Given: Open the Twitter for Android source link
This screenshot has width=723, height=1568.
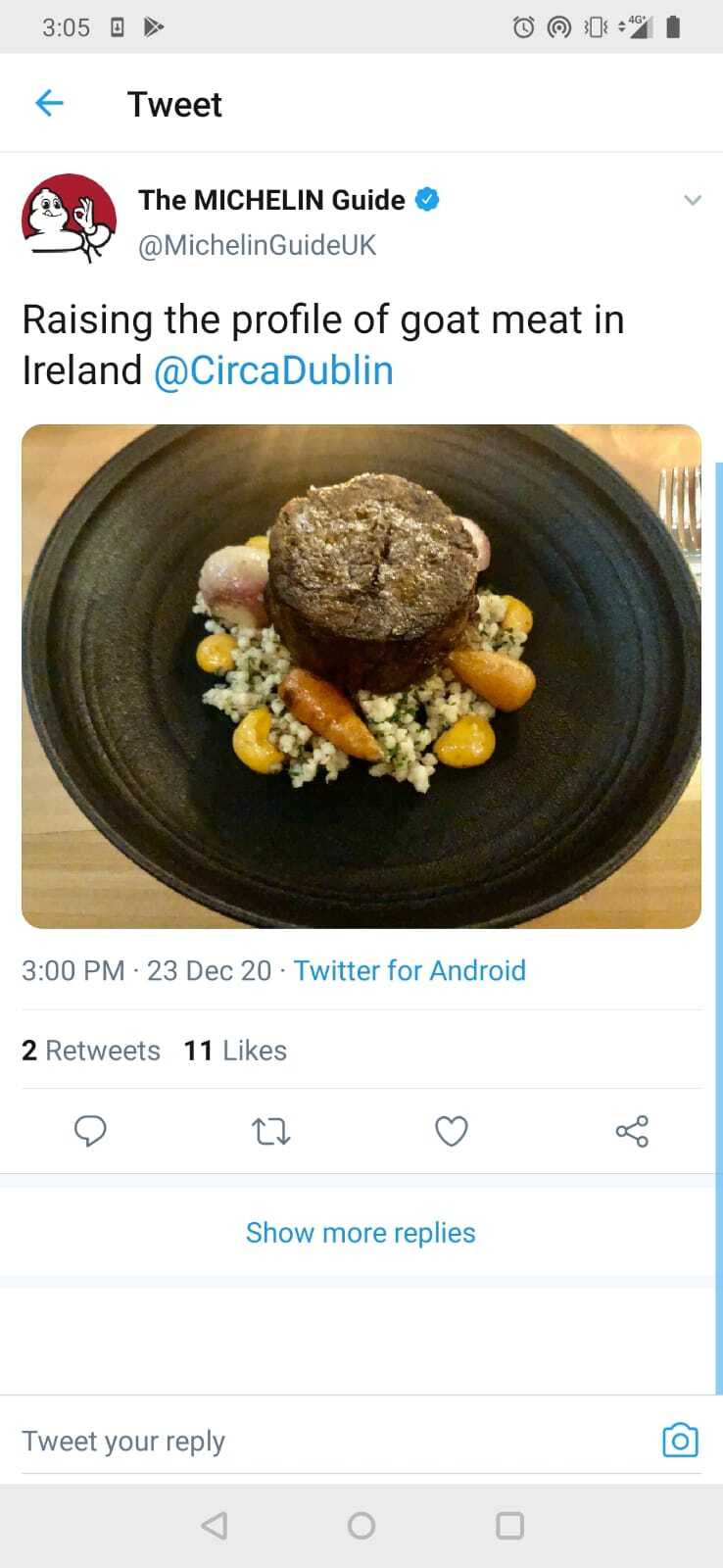Looking at the screenshot, I should click(x=410, y=970).
